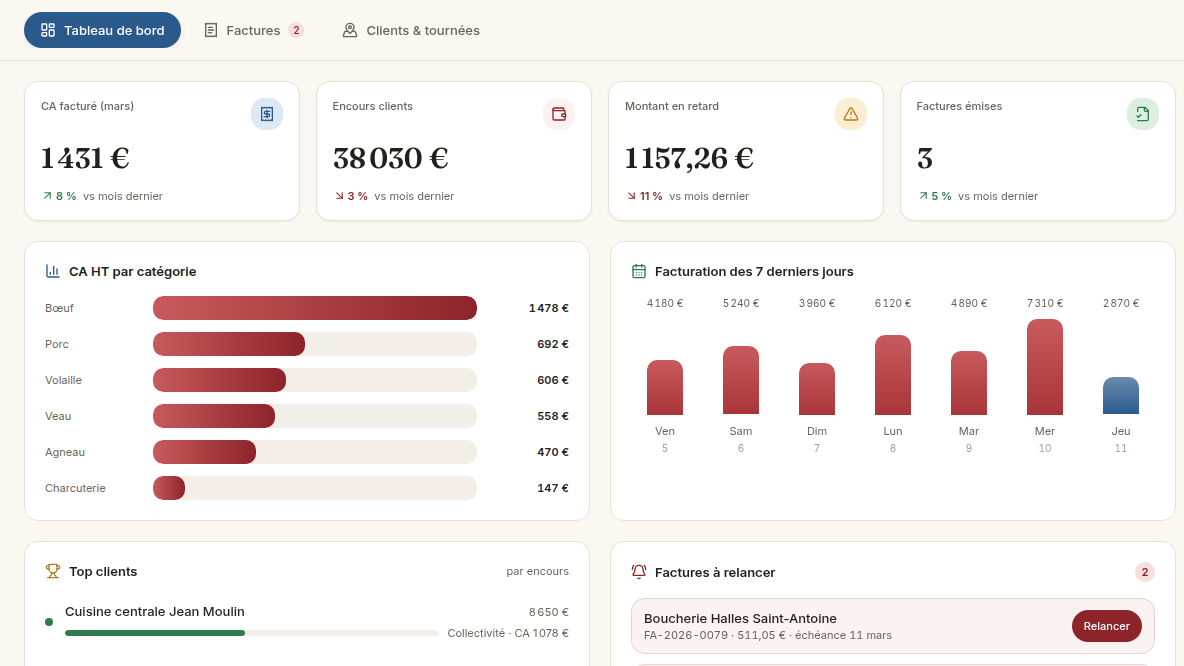Click the Factures émises document check icon

click(1142, 114)
